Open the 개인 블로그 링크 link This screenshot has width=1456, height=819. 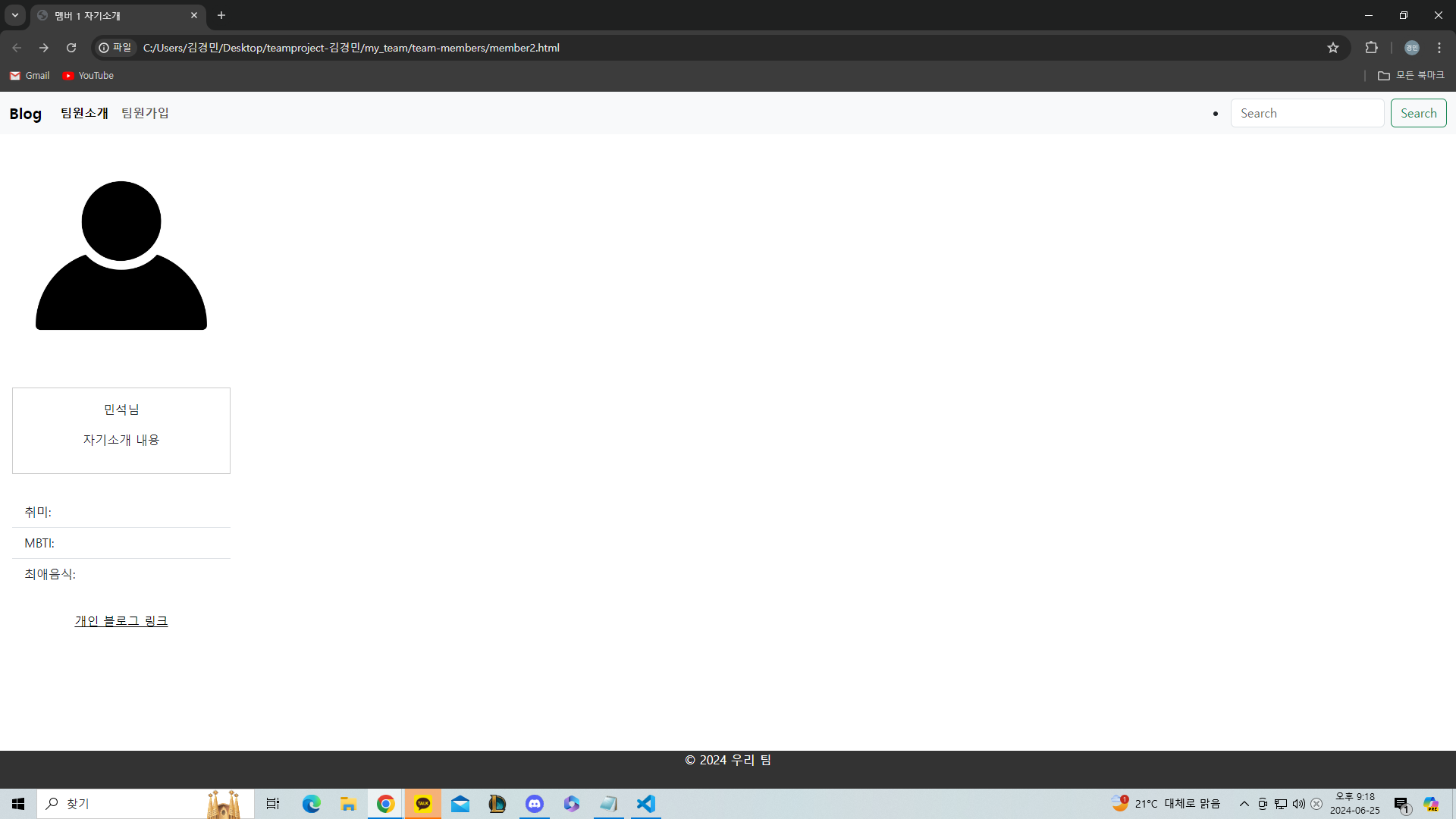121,621
